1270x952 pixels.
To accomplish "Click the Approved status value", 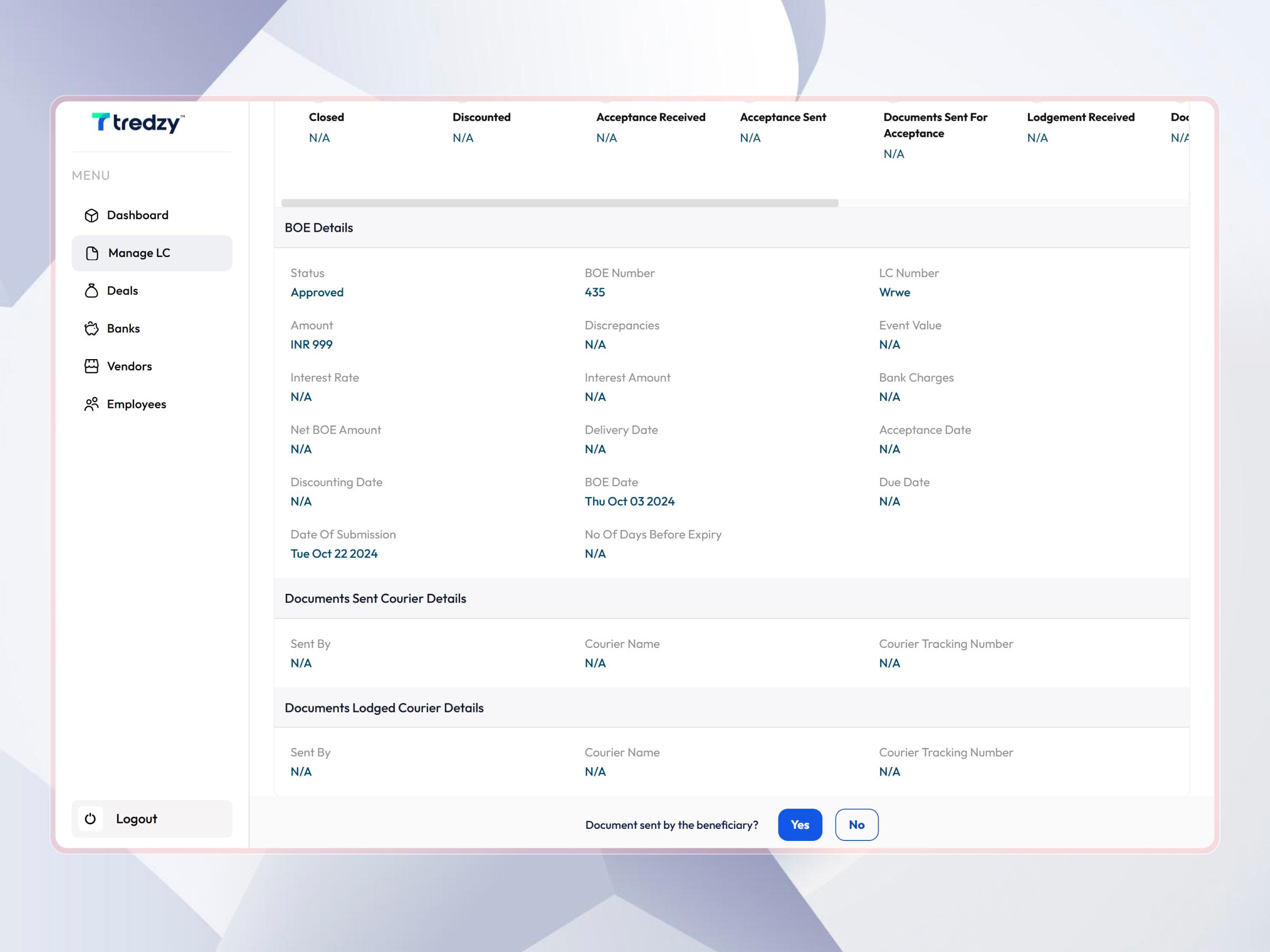I will [316, 292].
